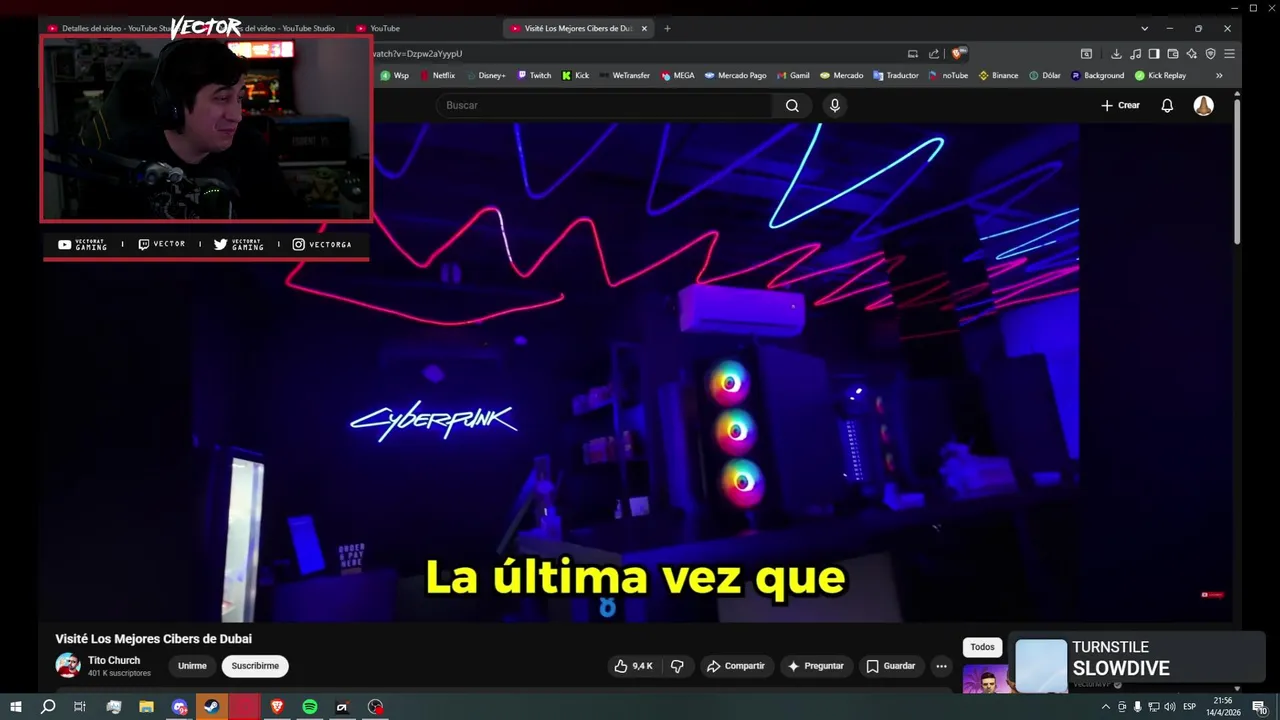The width and height of the screenshot is (1280, 720).
Task: Open a new browser tab
Action: (x=667, y=28)
